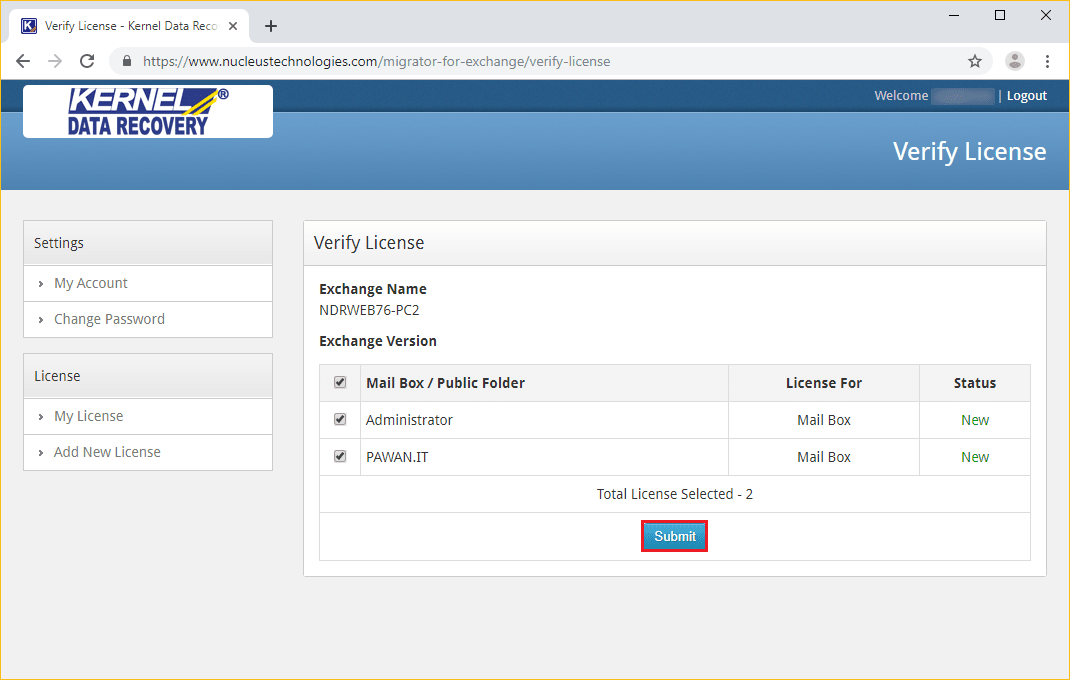Click the PAWAN.IT mailbox name
The height and width of the screenshot is (680, 1070).
pyautogui.click(x=397, y=457)
